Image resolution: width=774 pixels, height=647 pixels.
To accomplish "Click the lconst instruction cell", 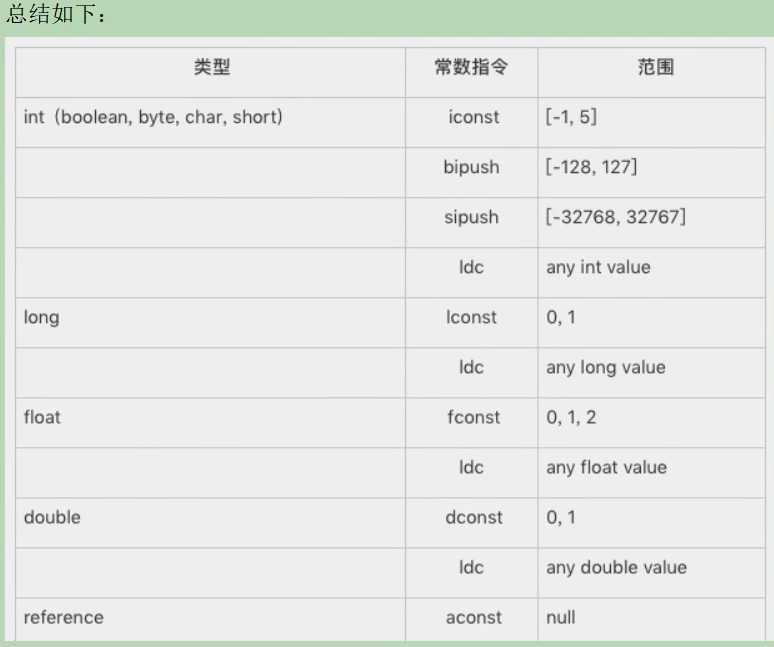I will click(471, 323).
